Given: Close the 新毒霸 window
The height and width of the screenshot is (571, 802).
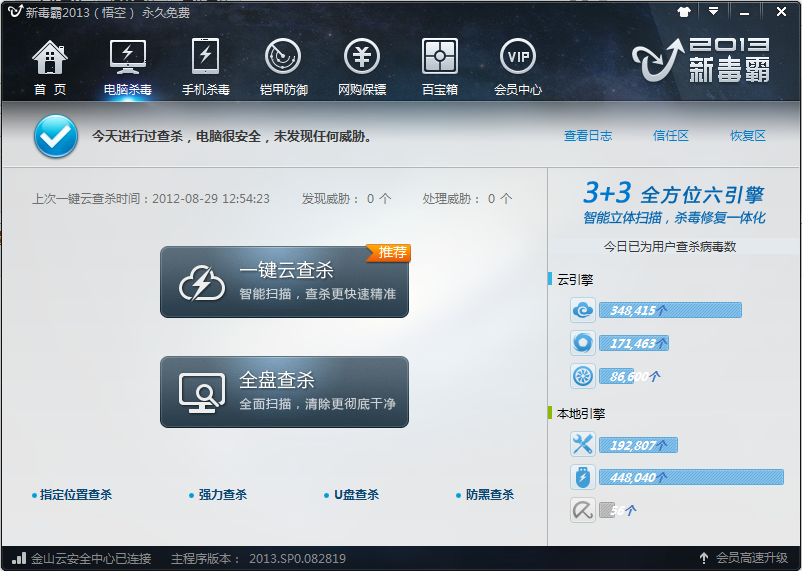Looking at the screenshot, I should point(782,11).
